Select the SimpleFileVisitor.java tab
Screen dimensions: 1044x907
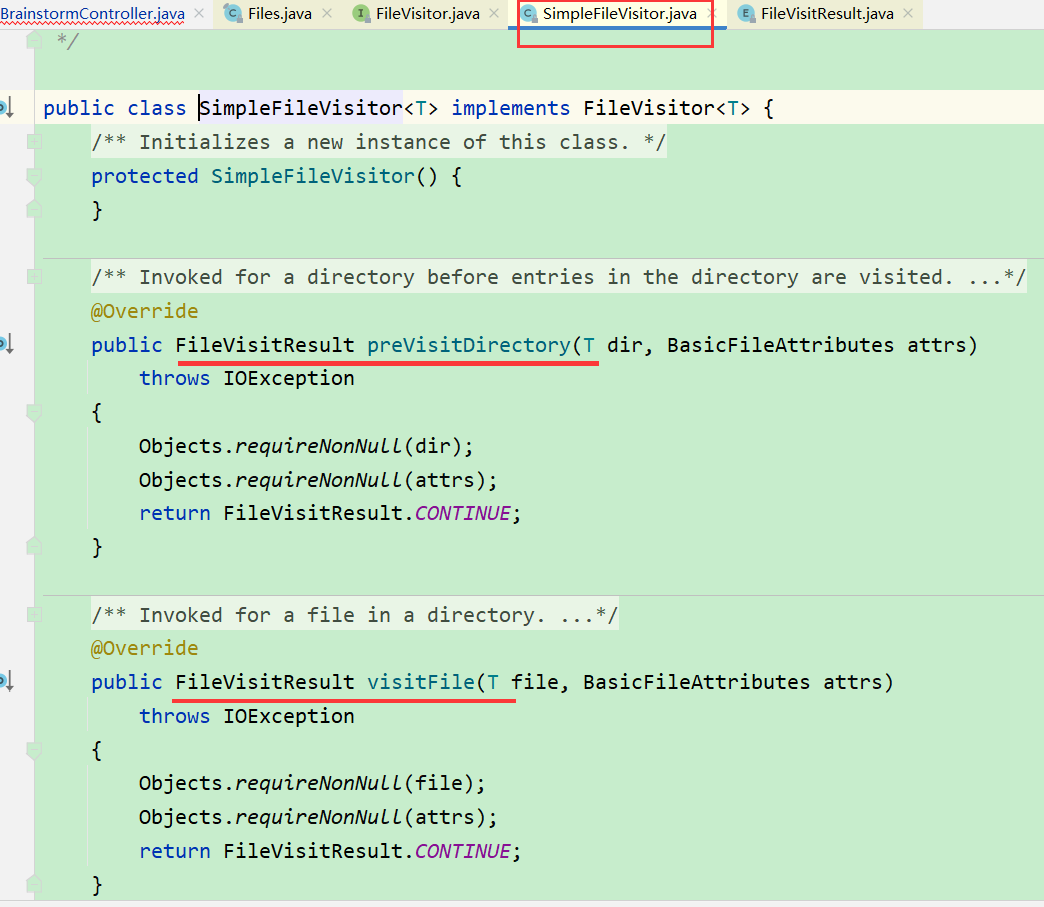coord(619,13)
